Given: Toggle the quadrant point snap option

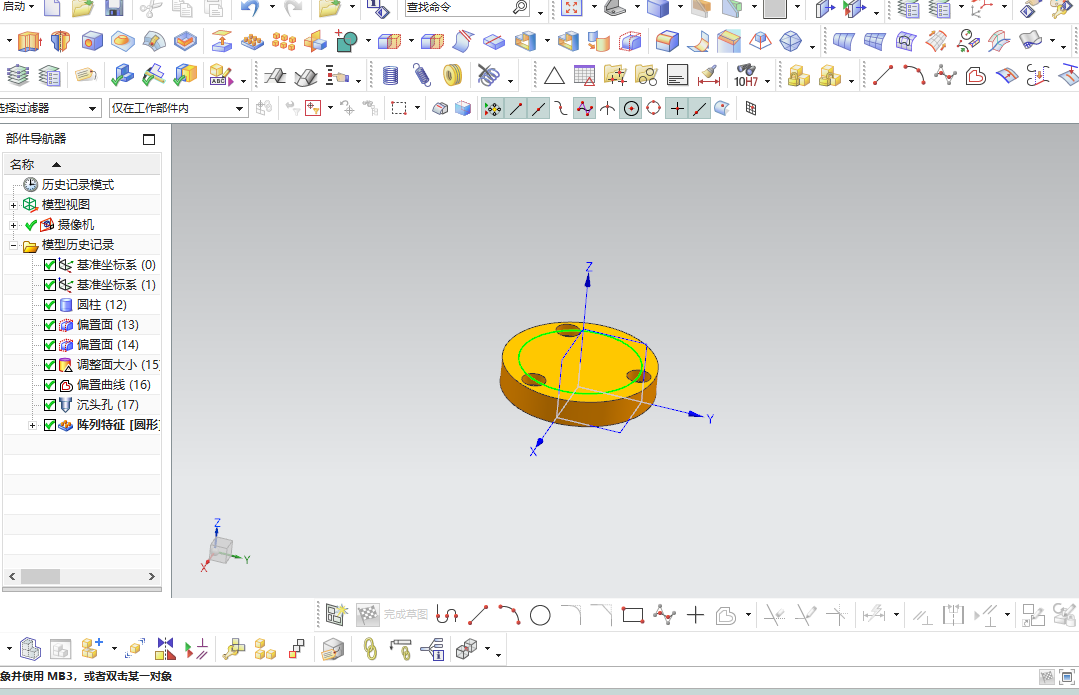Looking at the screenshot, I should click(x=654, y=109).
